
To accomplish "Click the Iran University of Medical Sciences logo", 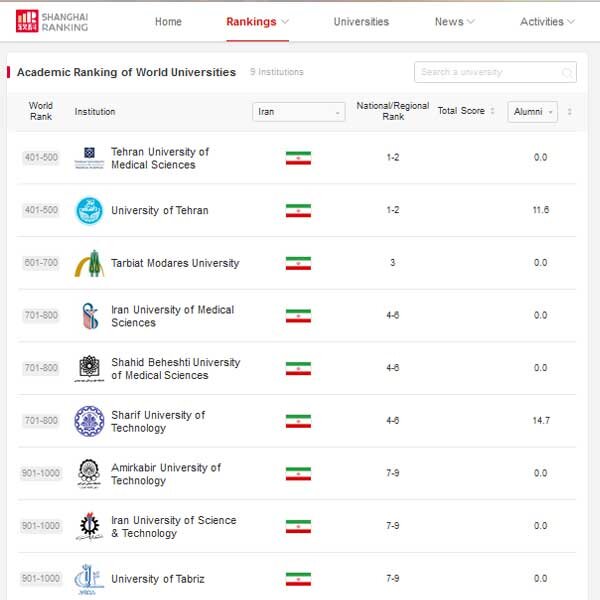I will click(x=89, y=316).
